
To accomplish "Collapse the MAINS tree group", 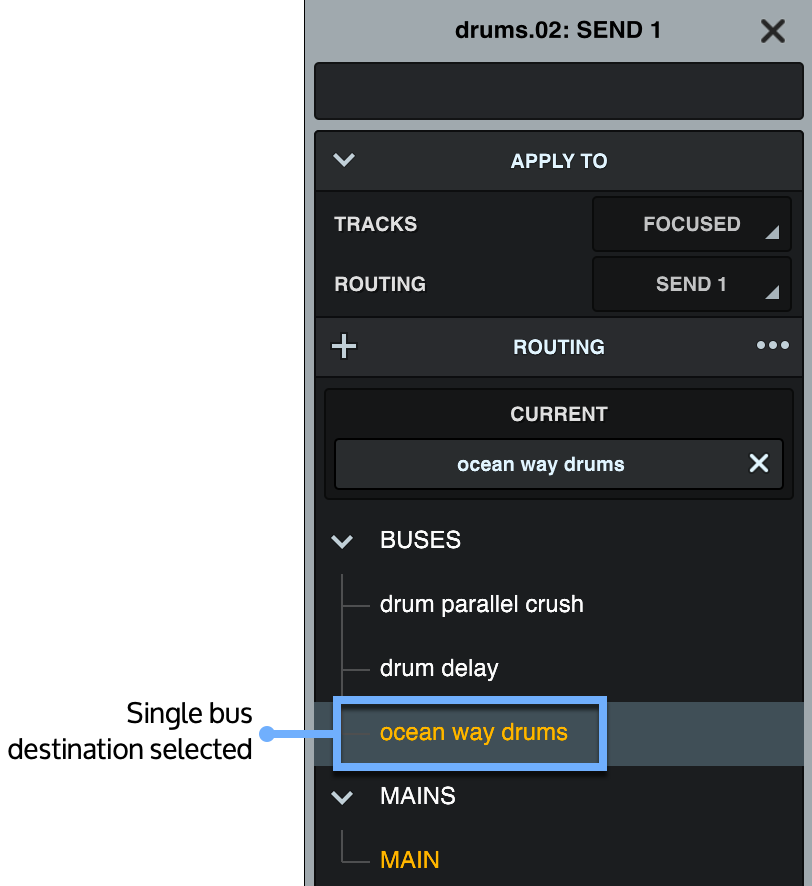I will coord(342,797).
